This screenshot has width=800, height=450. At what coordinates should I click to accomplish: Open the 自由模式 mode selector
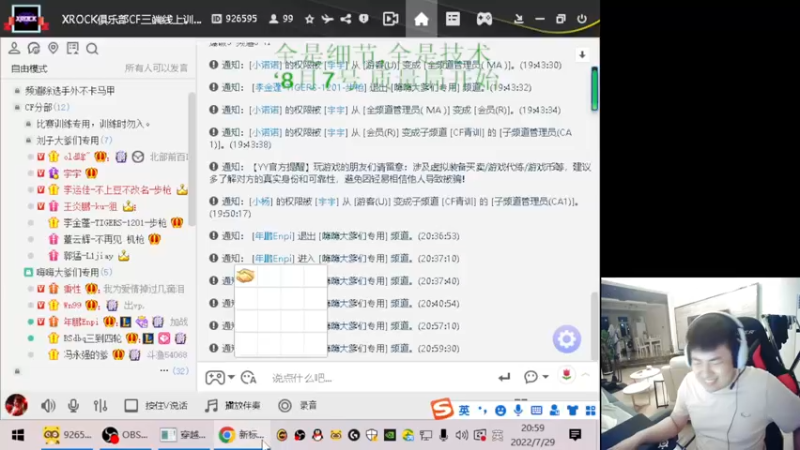click(x=29, y=68)
